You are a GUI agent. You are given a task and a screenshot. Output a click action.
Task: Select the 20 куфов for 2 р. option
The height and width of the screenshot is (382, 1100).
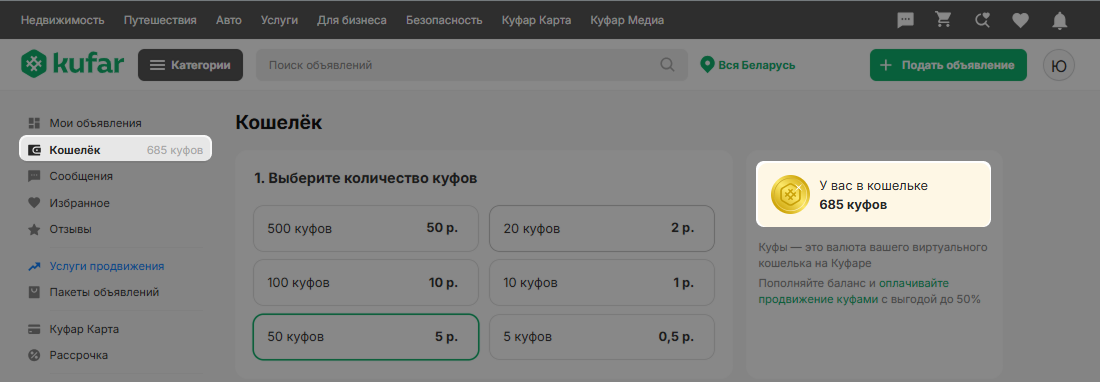(x=602, y=228)
